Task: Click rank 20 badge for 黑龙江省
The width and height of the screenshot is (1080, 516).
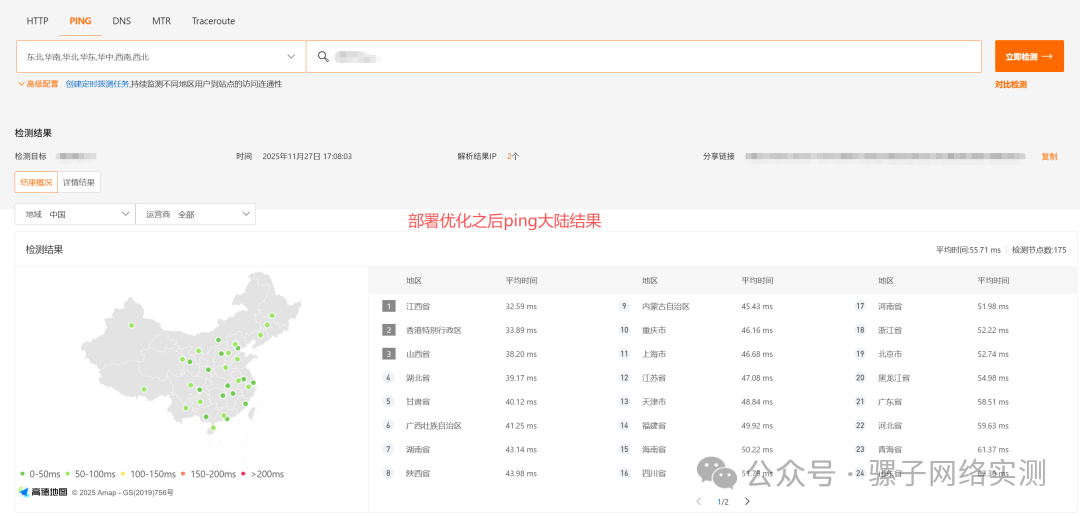Action: (860, 378)
